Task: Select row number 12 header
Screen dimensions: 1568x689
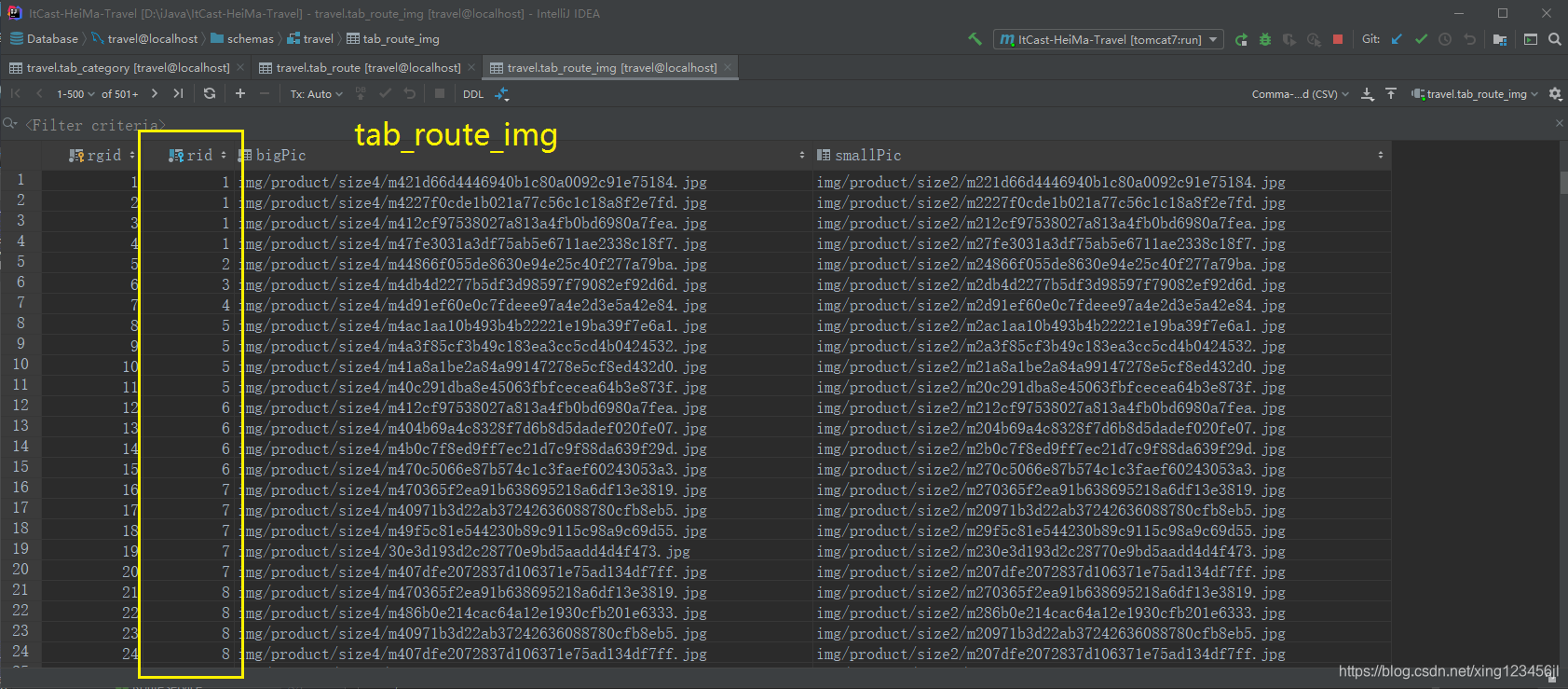Action: coord(20,406)
